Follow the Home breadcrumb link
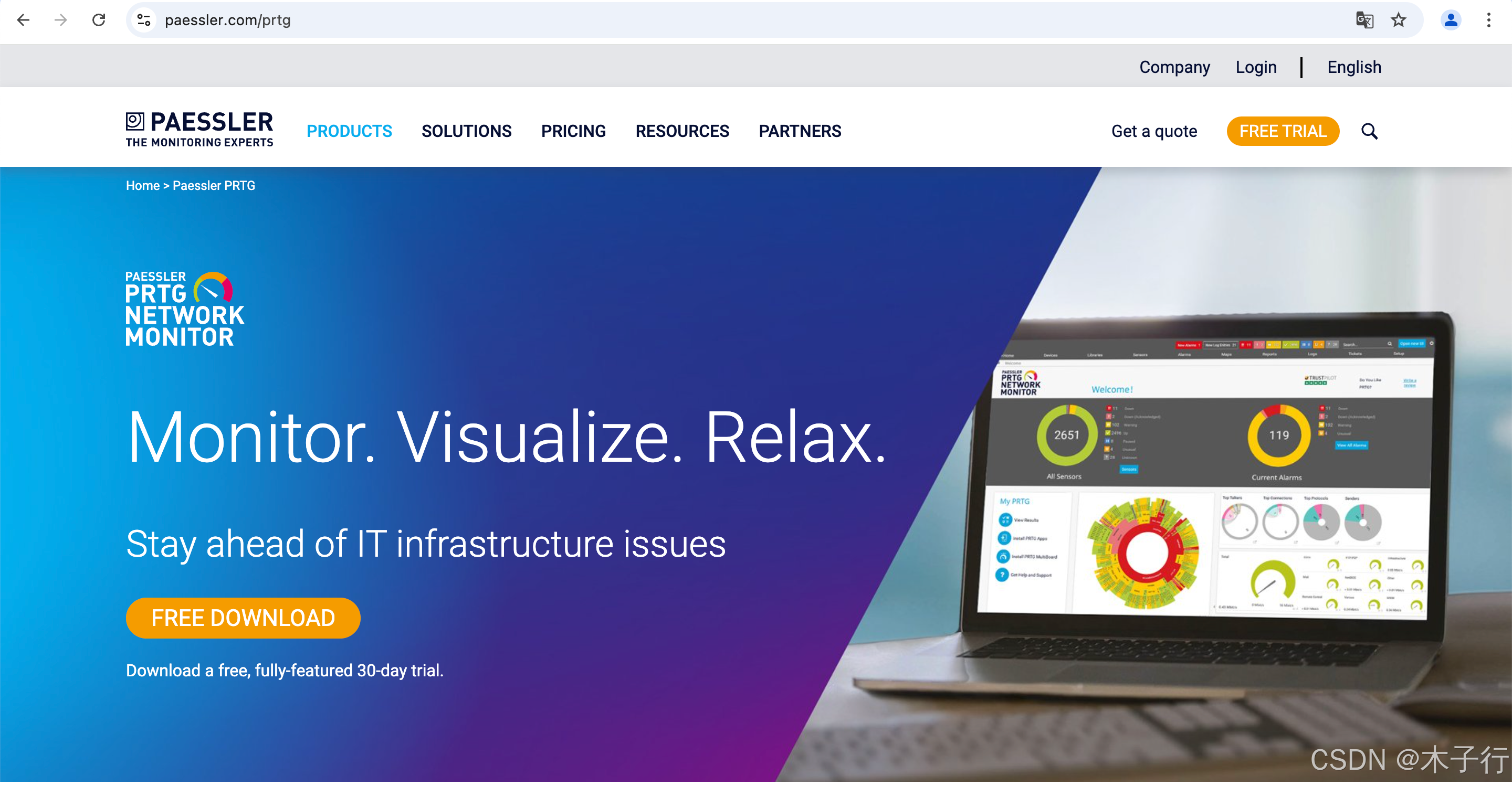The height and width of the screenshot is (786, 1512). coord(142,186)
